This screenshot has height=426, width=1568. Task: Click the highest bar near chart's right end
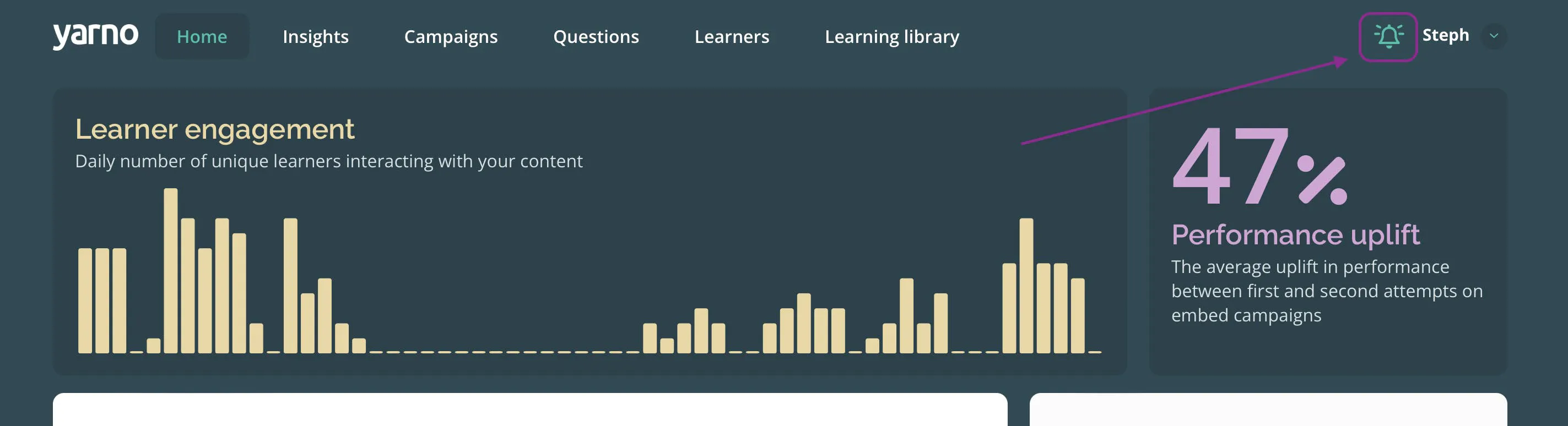[1026, 286]
